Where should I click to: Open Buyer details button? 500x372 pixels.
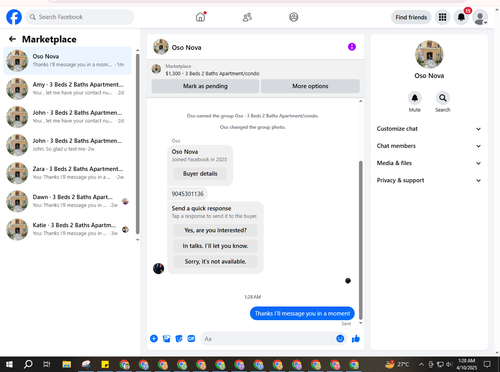(200, 173)
